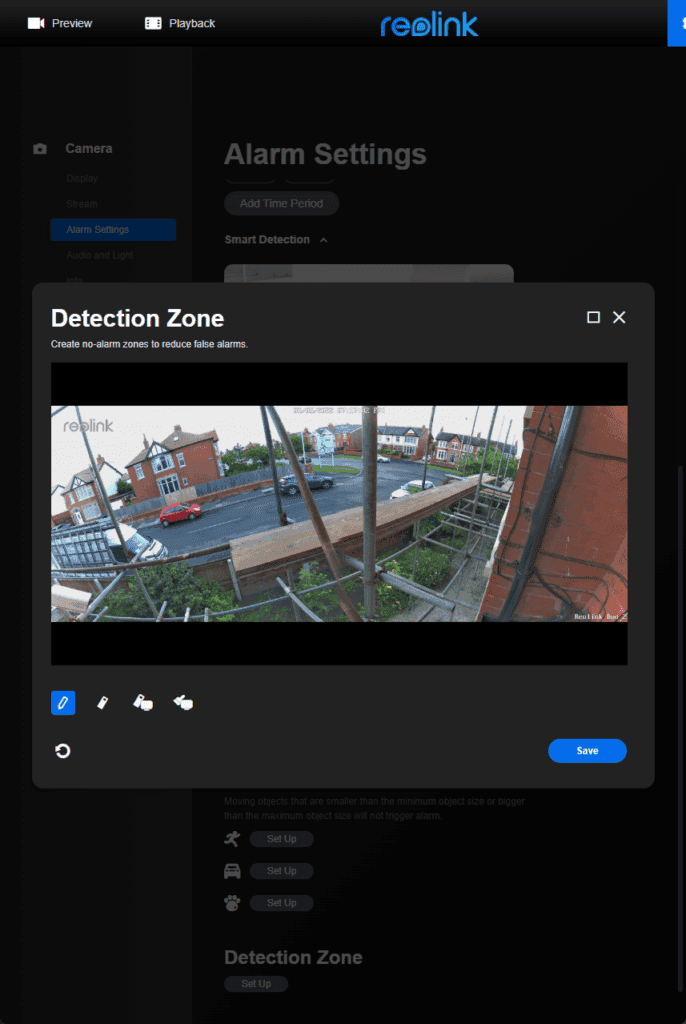Viewport: 686px width, 1024px height.
Task: Switch to the Playback tab
Action: (180, 23)
